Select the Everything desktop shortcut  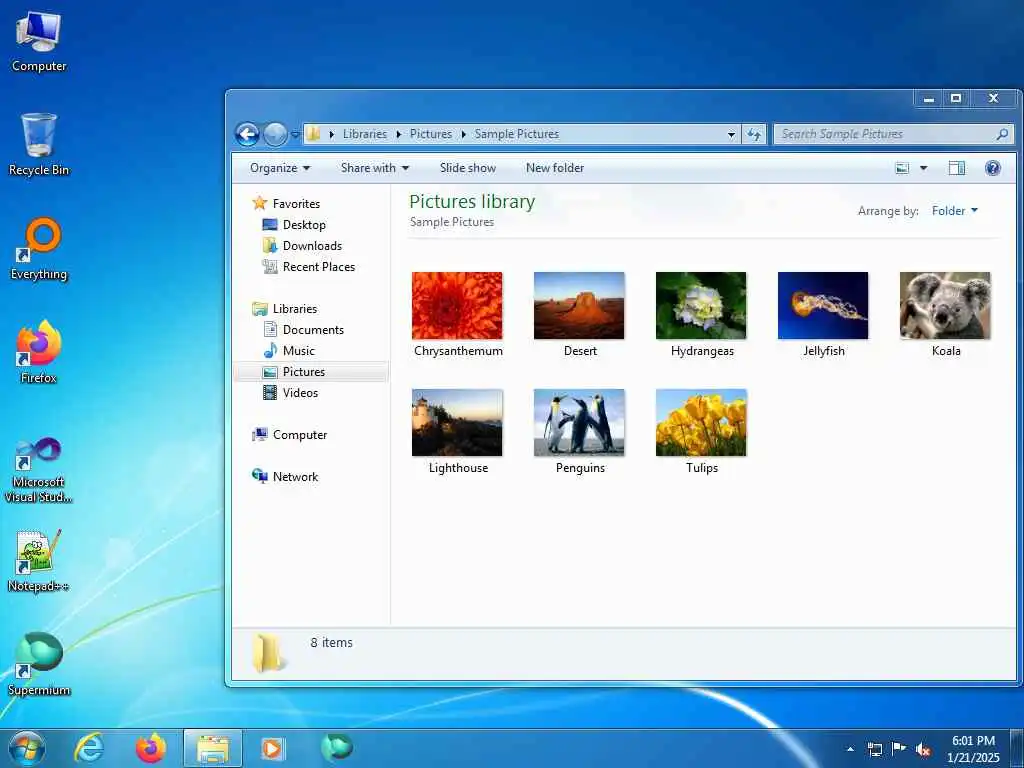pos(39,249)
